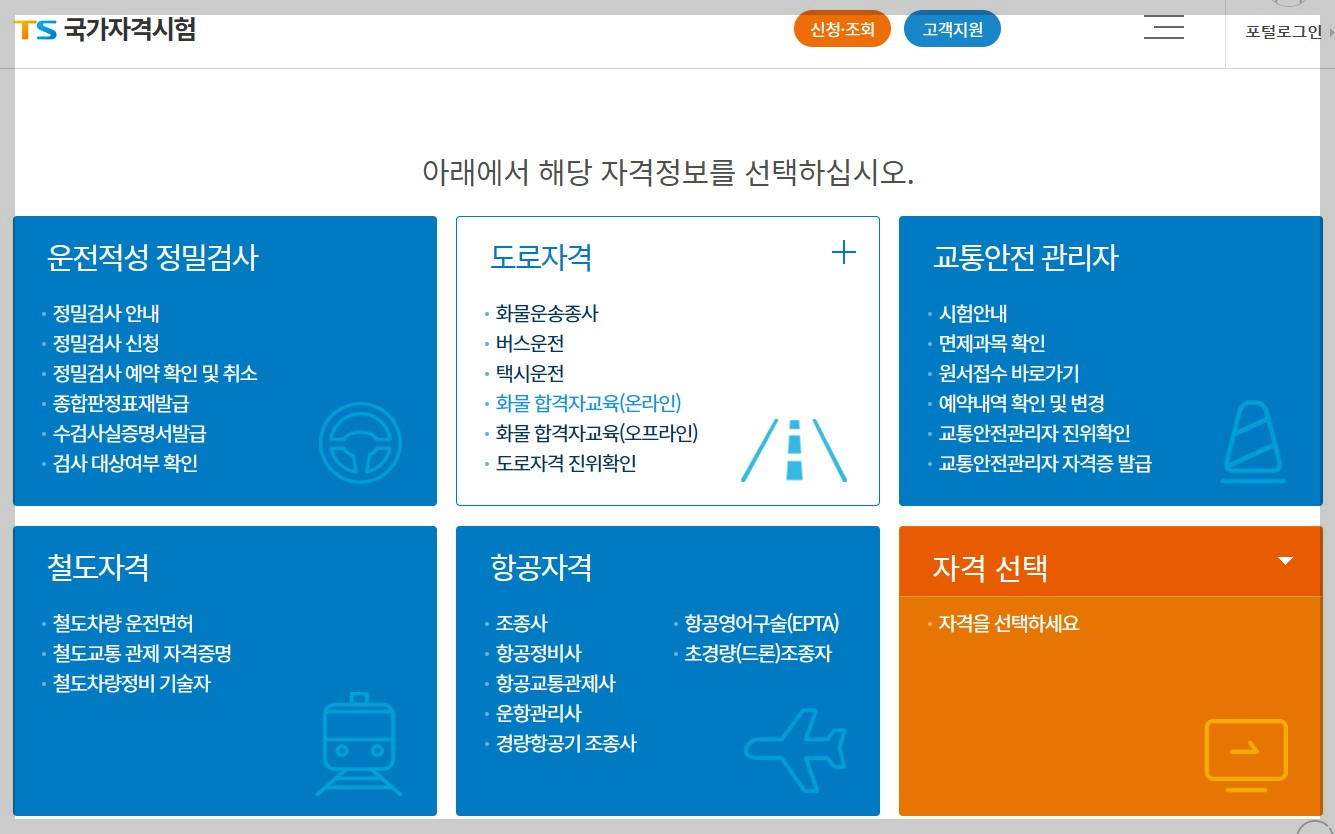Open 면제과목 확인
Screen dimensions: 1335x834
coord(992,344)
